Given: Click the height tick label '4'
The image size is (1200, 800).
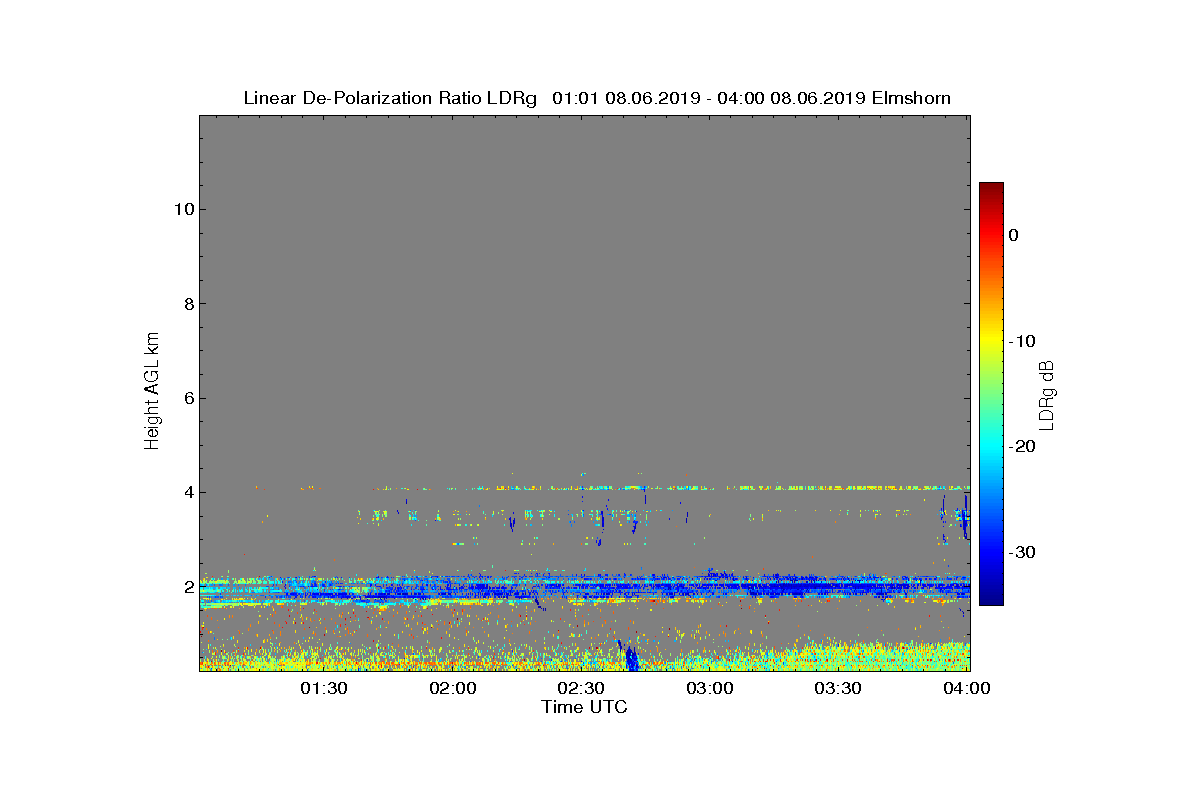Looking at the screenshot, I should point(188,492).
